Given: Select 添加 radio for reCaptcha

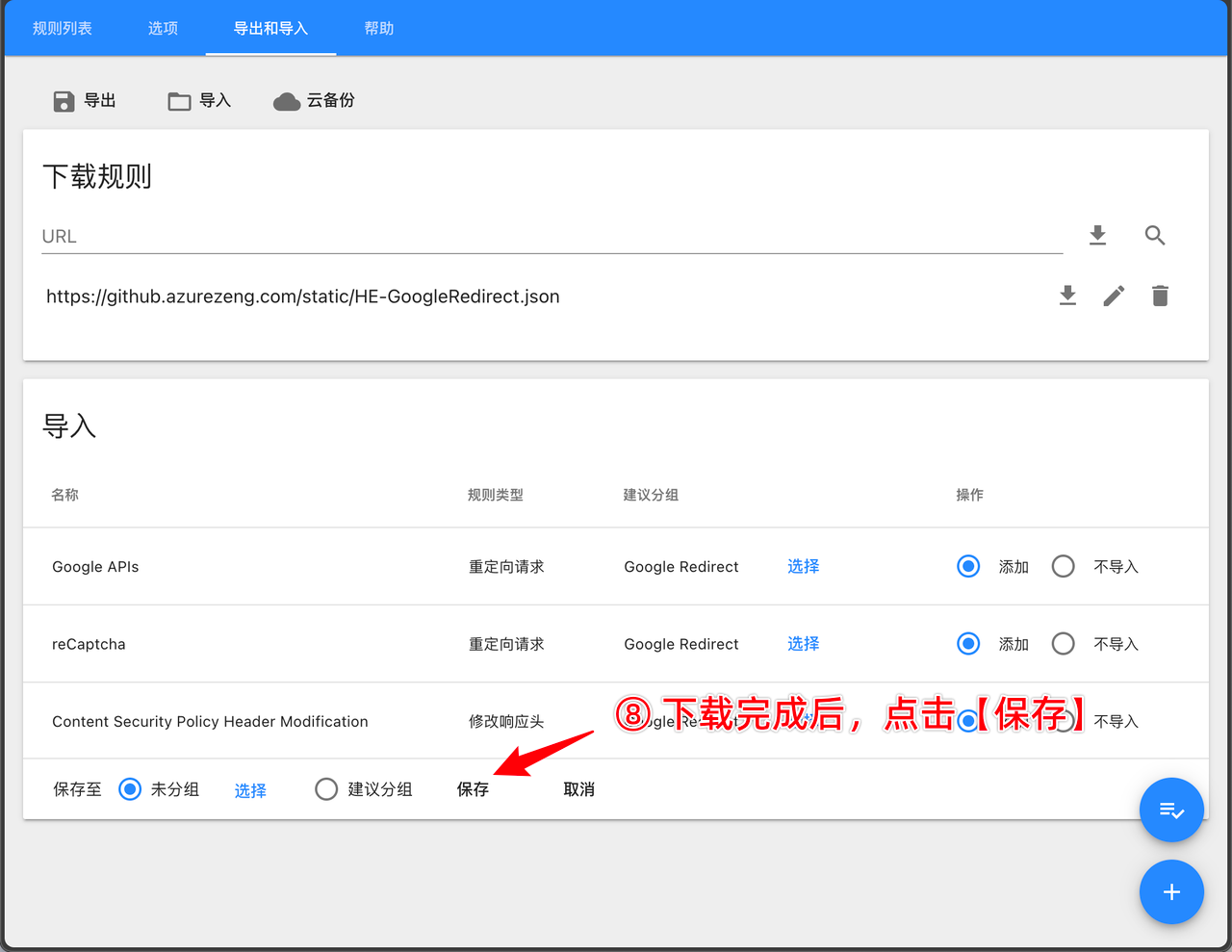Looking at the screenshot, I should tap(968, 643).
